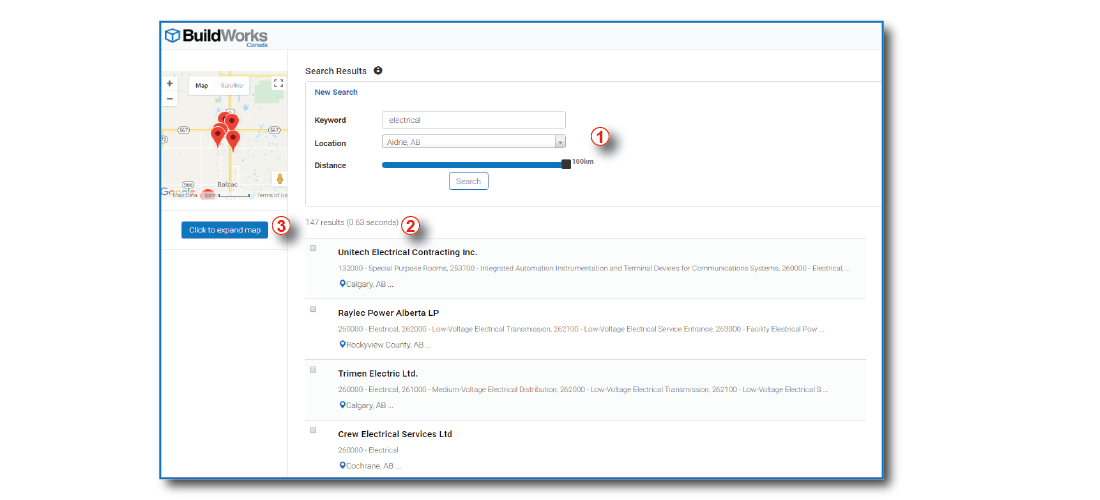Open Unitech Electrical Contracting Inc. listing

coord(408,252)
